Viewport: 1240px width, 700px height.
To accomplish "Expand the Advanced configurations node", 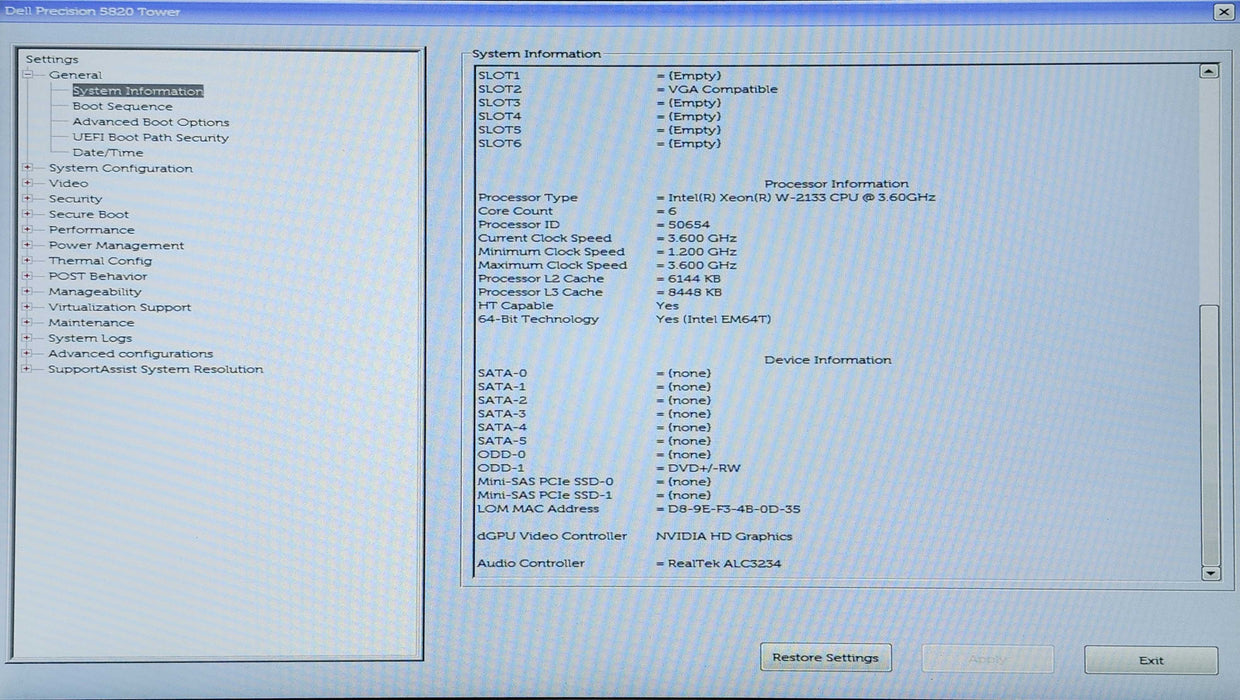I will click(x=28, y=354).
